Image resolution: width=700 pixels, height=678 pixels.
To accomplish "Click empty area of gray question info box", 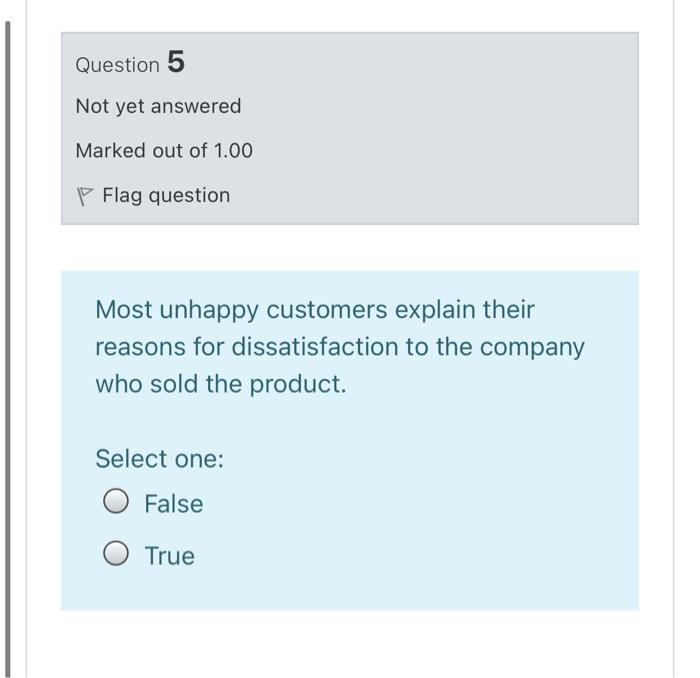I will pos(450,130).
